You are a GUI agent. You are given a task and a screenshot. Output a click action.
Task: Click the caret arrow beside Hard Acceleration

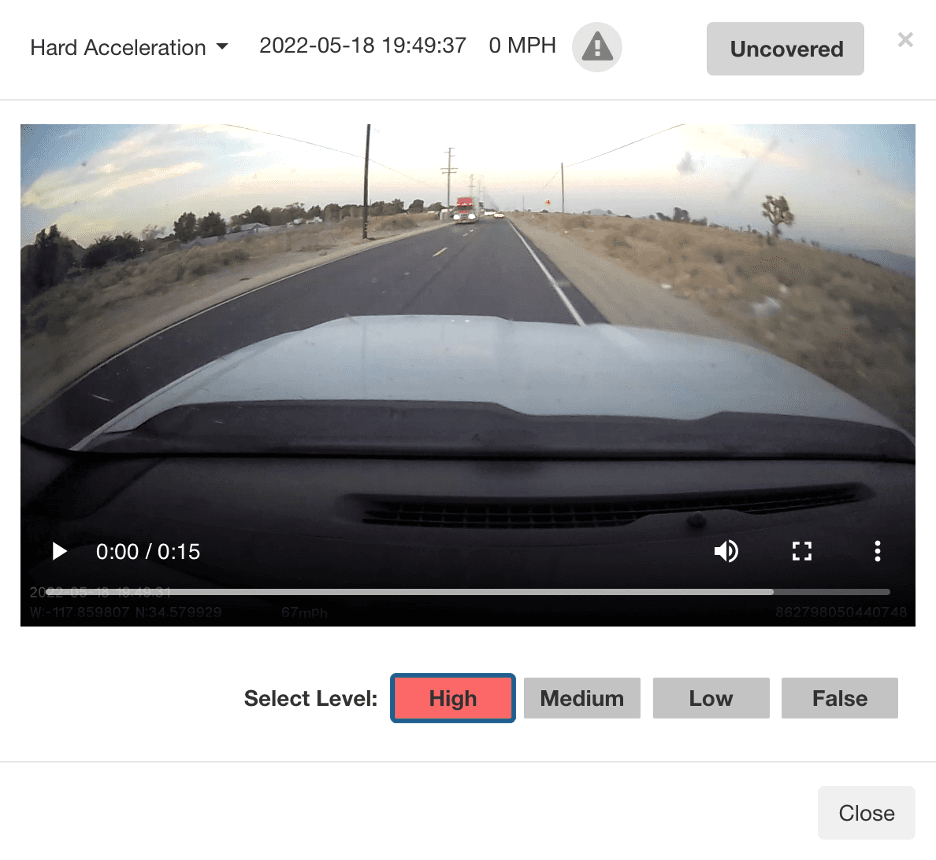222,47
